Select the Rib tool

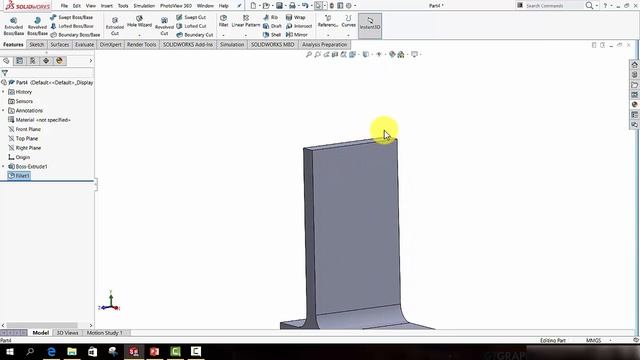pos(271,18)
